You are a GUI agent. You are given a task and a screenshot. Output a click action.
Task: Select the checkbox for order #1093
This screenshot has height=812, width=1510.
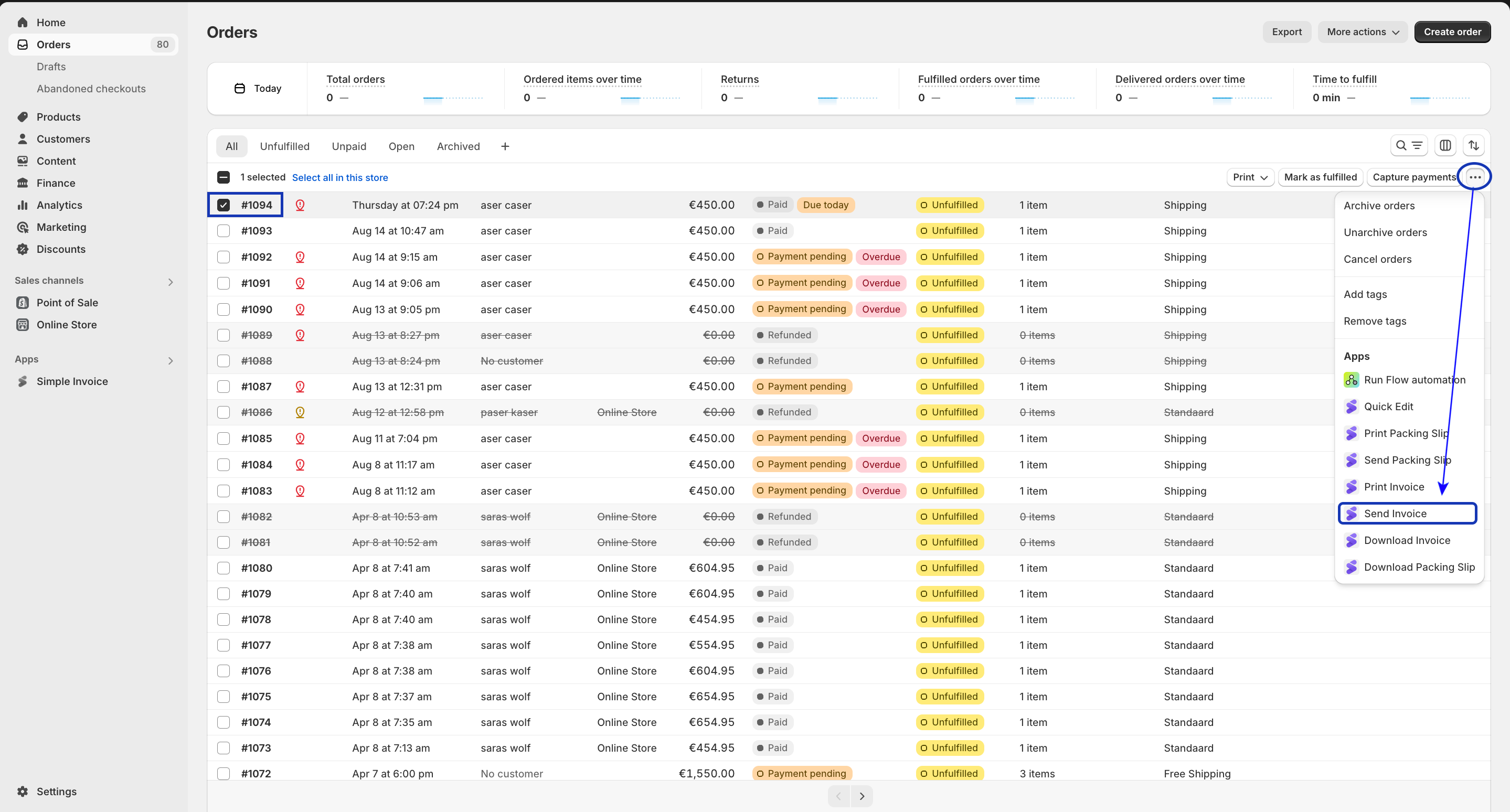224,231
